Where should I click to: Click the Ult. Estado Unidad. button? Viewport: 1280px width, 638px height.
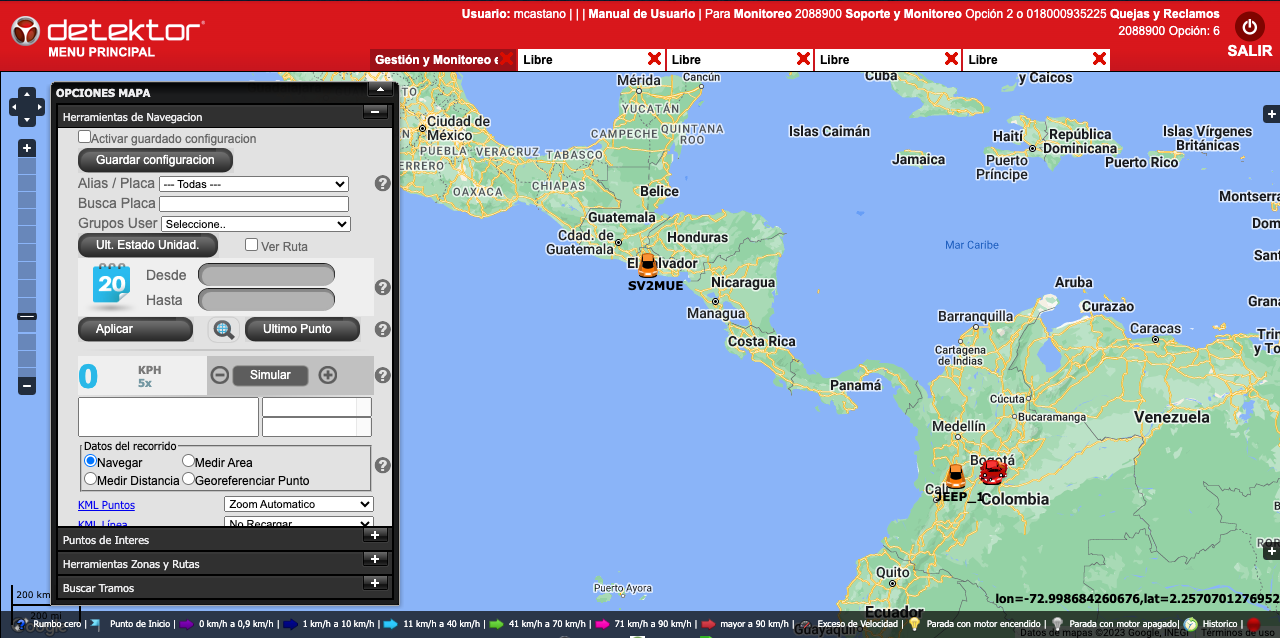[x=148, y=245]
